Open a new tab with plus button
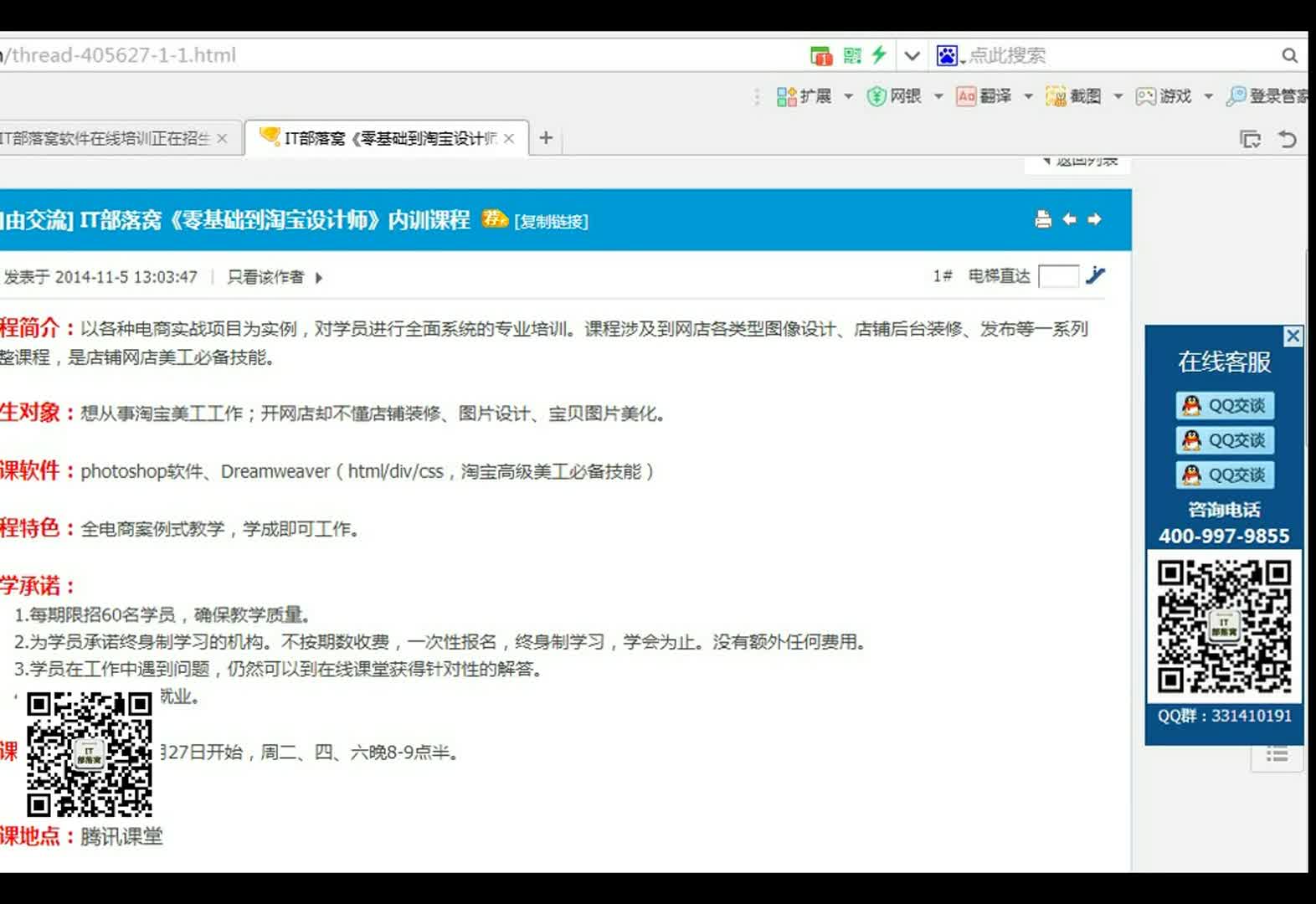 [x=546, y=137]
